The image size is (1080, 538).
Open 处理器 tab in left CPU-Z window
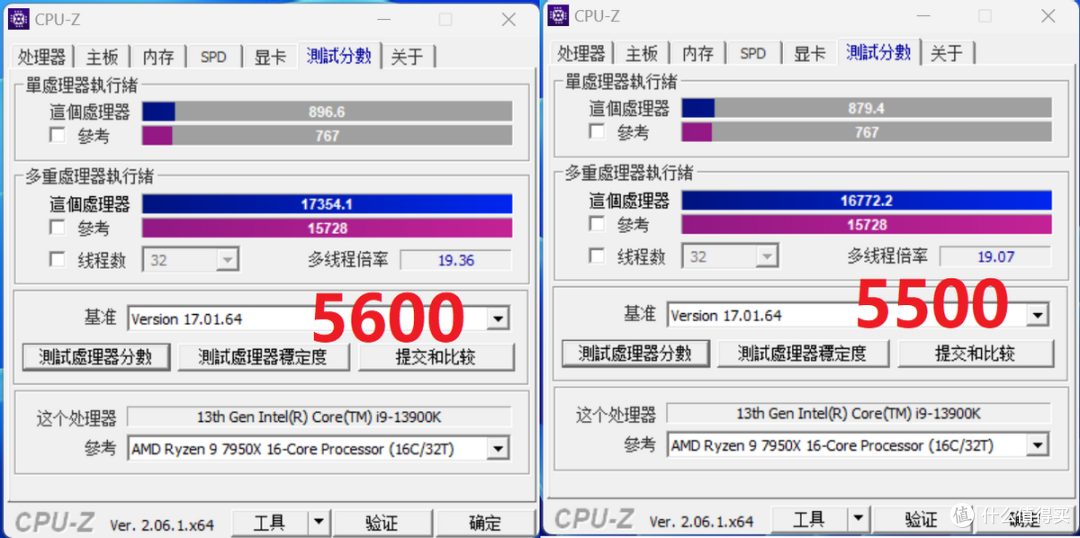[42, 56]
